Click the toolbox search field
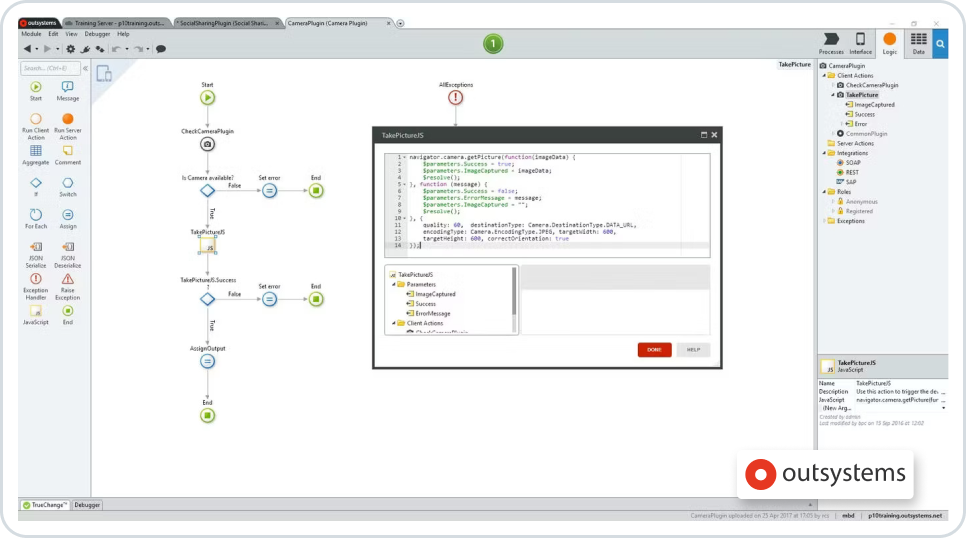Viewport: 966px width, 538px height. coord(48,68)
